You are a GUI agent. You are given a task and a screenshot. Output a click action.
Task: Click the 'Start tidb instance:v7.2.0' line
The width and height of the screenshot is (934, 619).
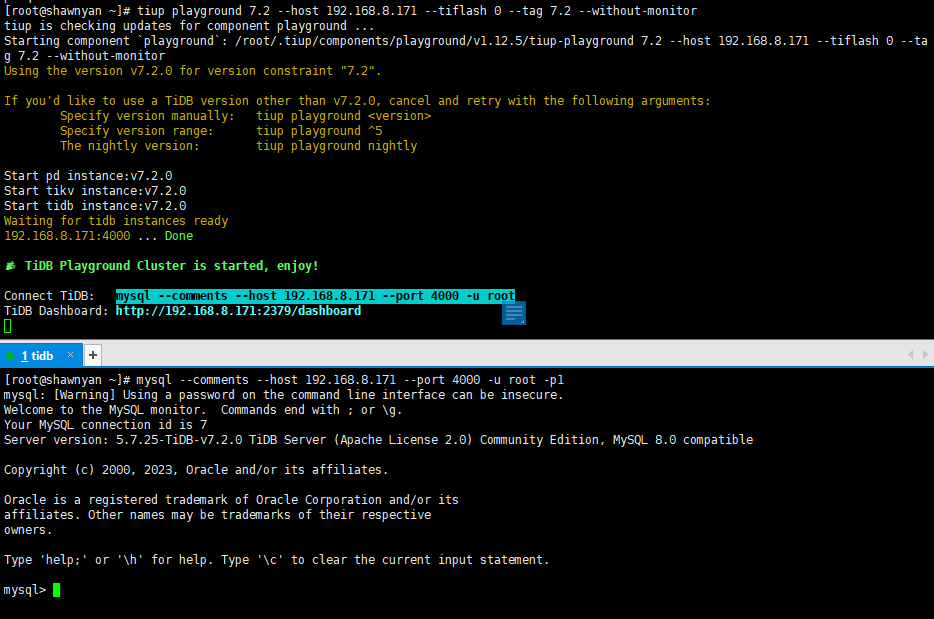click(x=95, y=206)
